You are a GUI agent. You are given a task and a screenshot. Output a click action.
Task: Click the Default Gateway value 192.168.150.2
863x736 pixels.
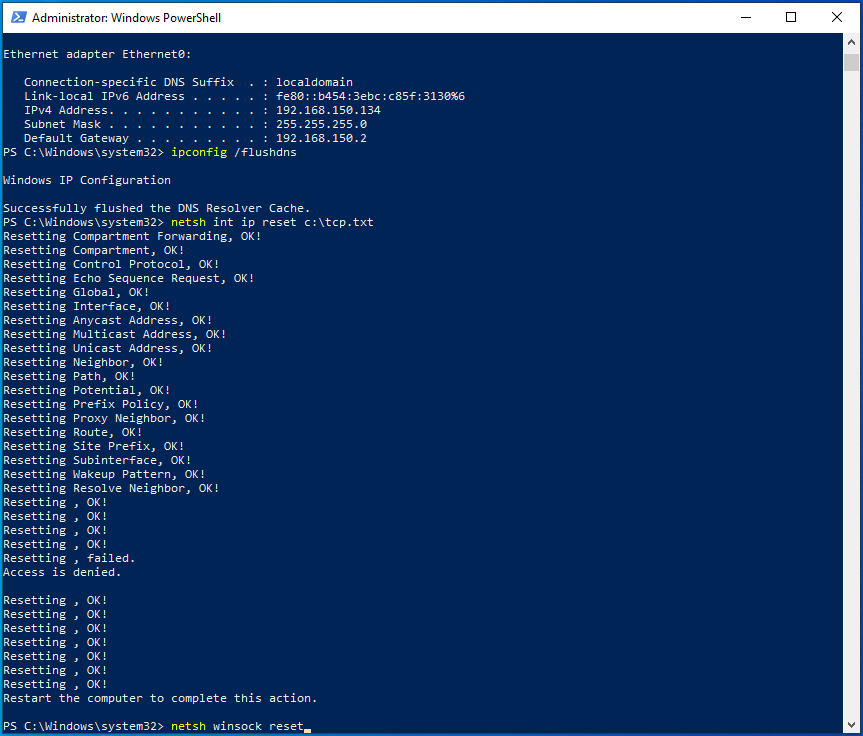[321, 138]
